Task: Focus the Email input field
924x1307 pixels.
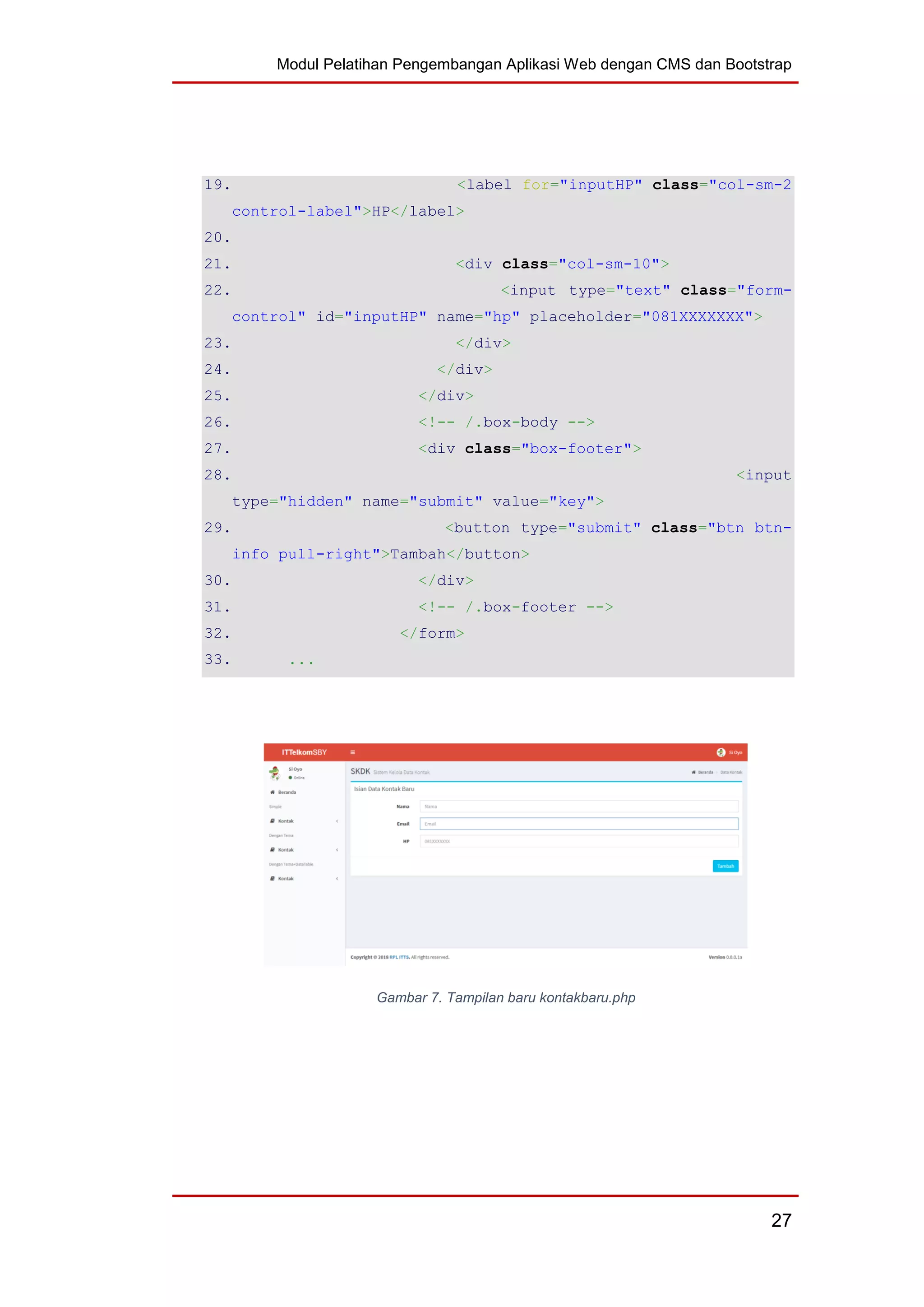Action: (579, 824)
